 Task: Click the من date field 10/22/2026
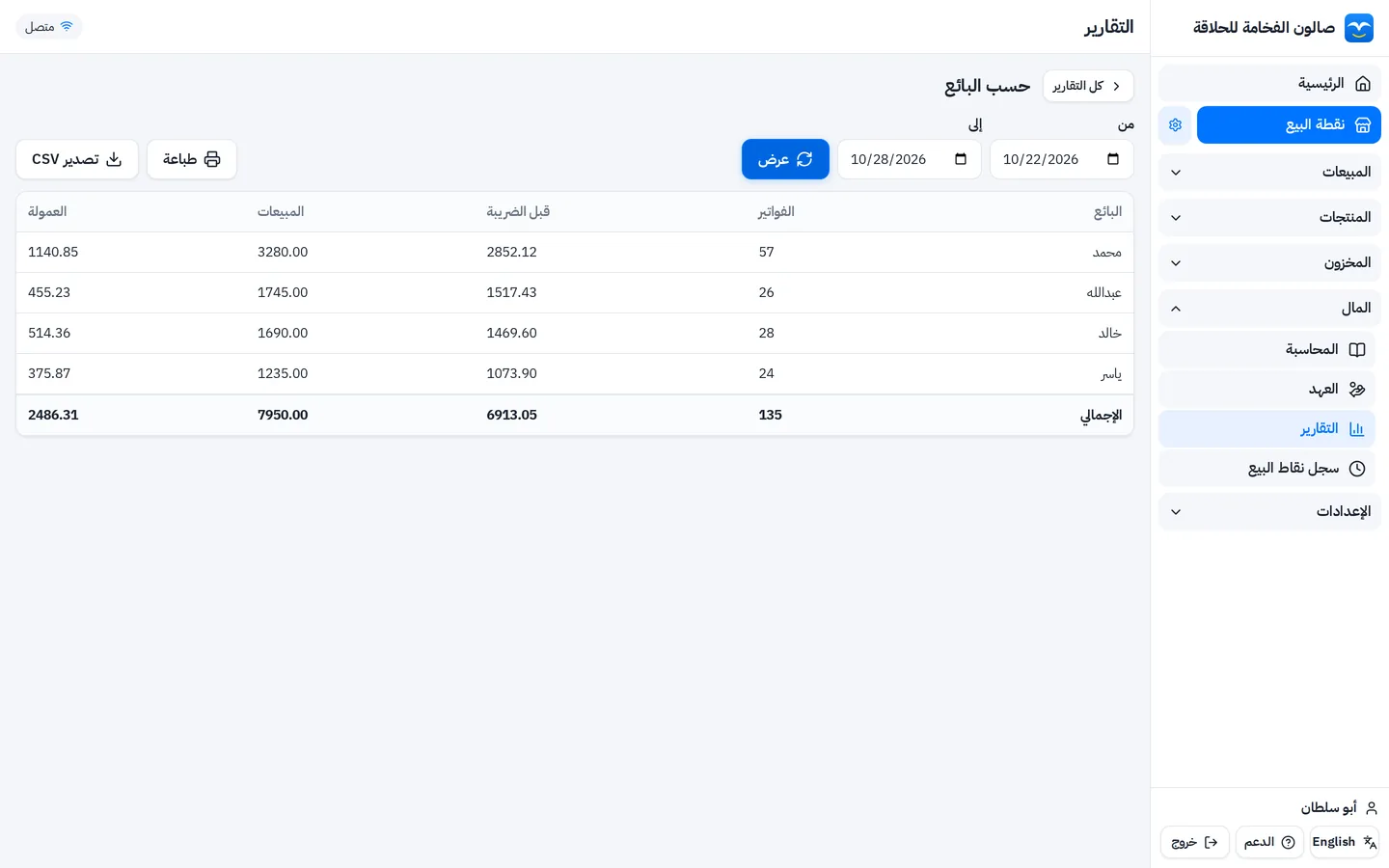(1061, 159)
